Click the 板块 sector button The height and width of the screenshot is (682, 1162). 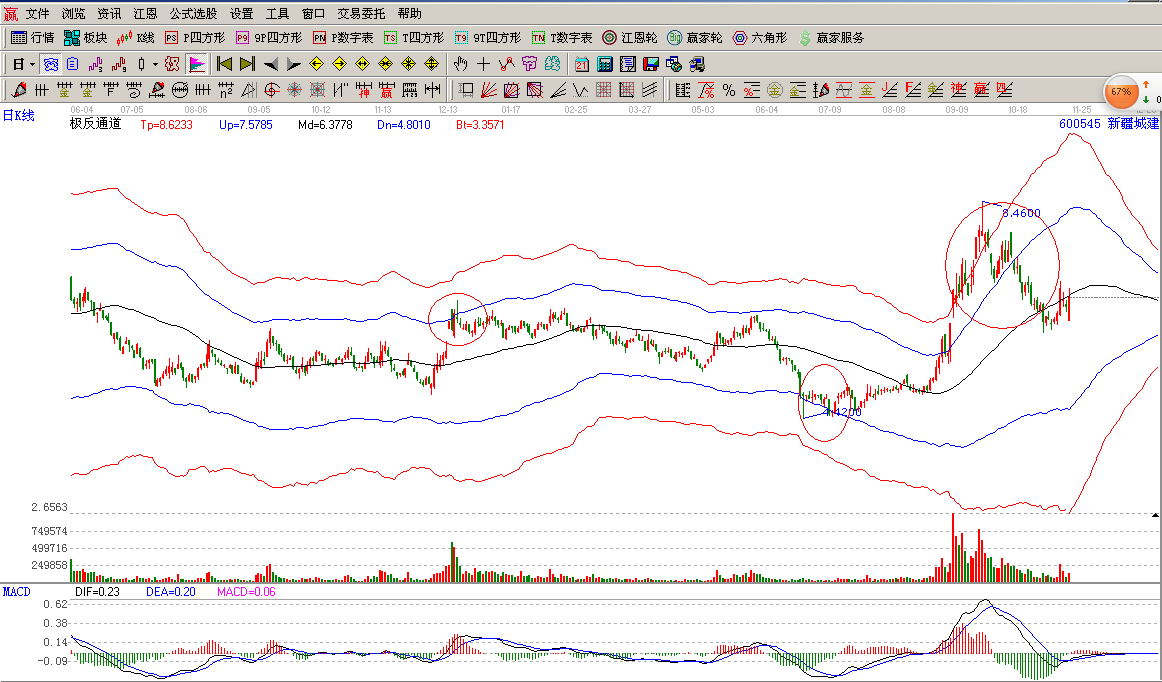coord(85,38)
